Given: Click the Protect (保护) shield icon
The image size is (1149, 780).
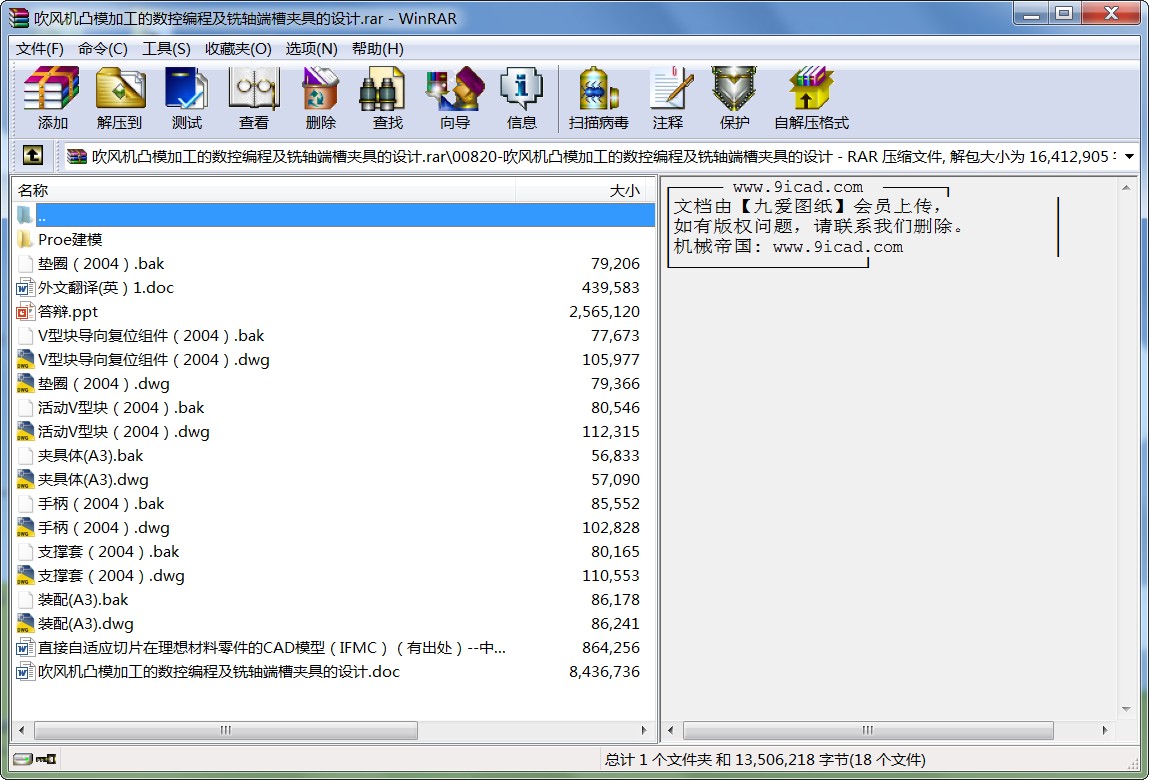Looking at the screenshot, I should [734, 98].
